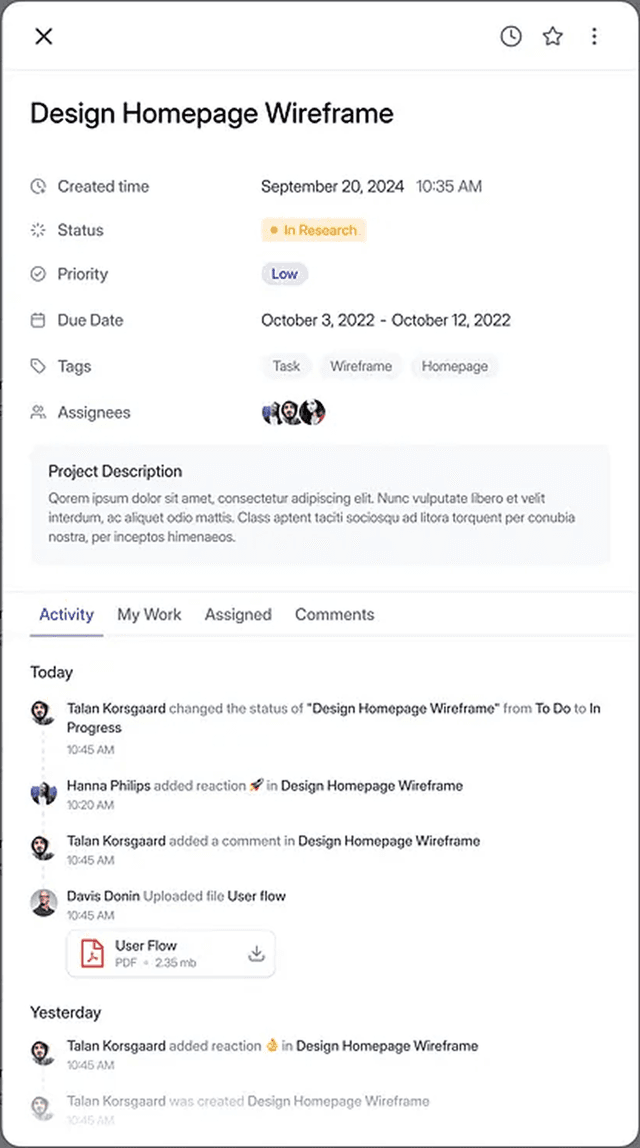Select the Assigned tab

[x=238, y=615]
